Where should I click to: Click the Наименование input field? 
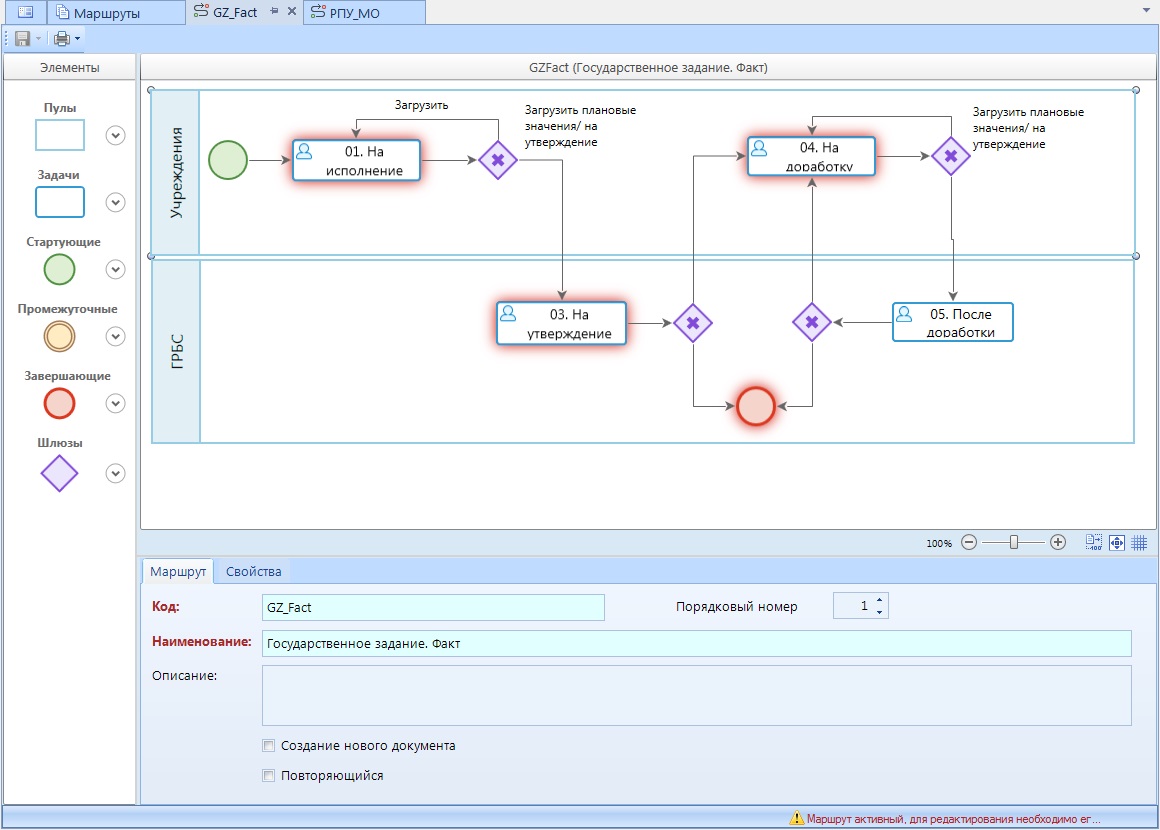click(696, 643)
